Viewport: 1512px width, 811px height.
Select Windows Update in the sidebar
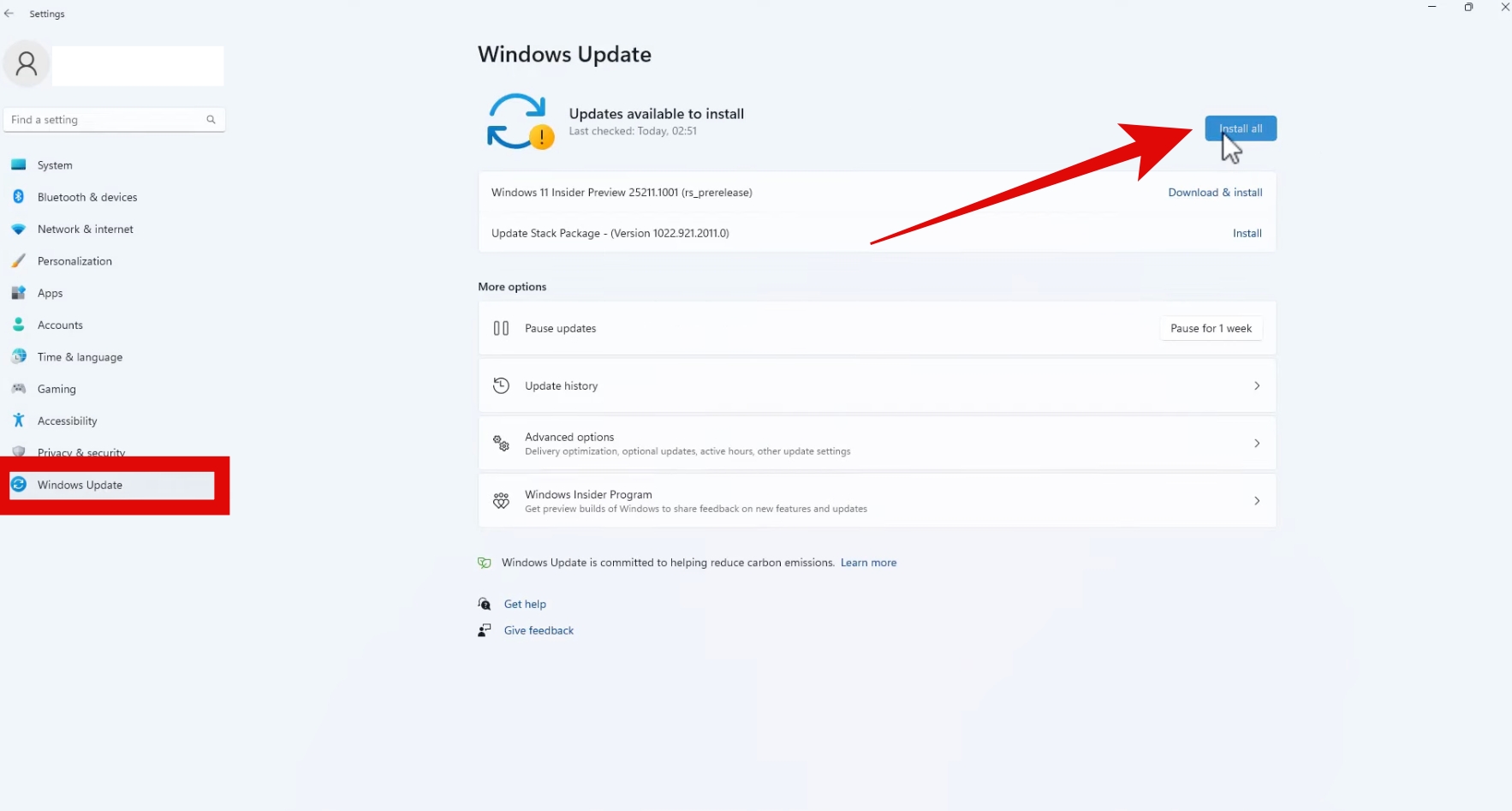coord(112,485)
